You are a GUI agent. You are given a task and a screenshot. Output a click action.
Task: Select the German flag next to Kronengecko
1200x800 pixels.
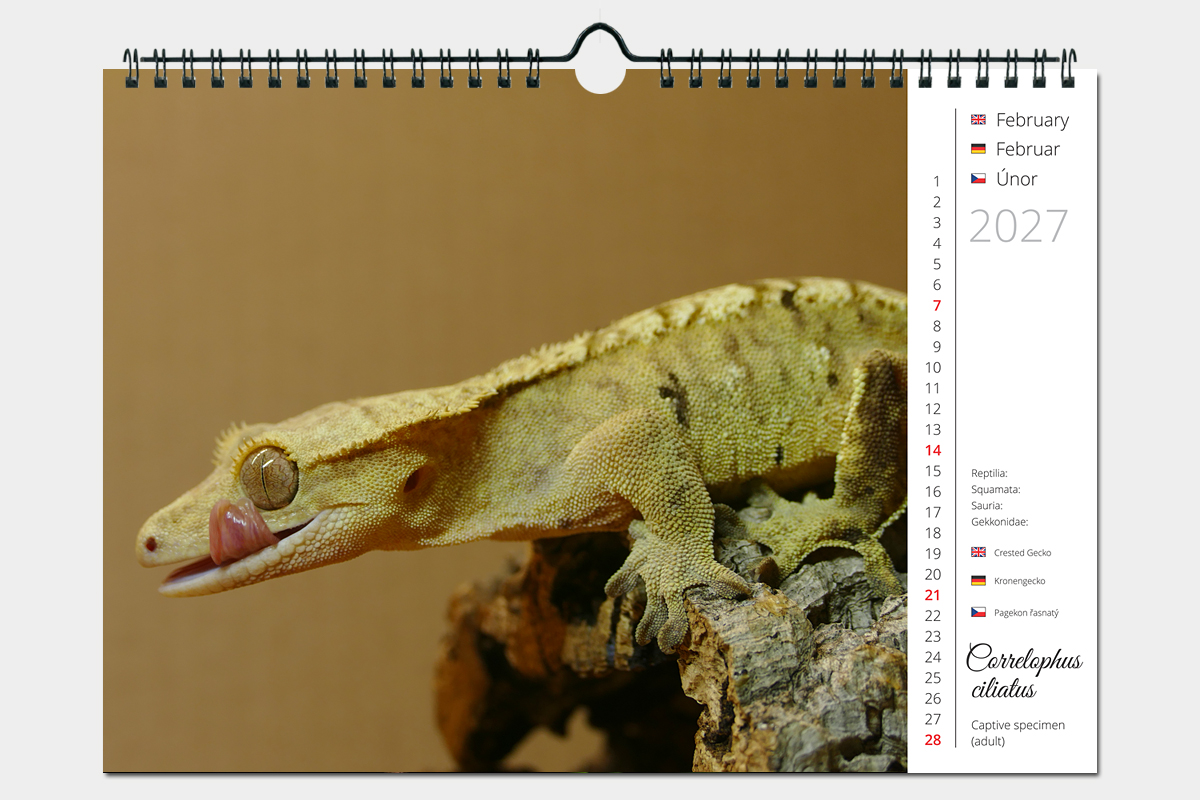point(978,581)
